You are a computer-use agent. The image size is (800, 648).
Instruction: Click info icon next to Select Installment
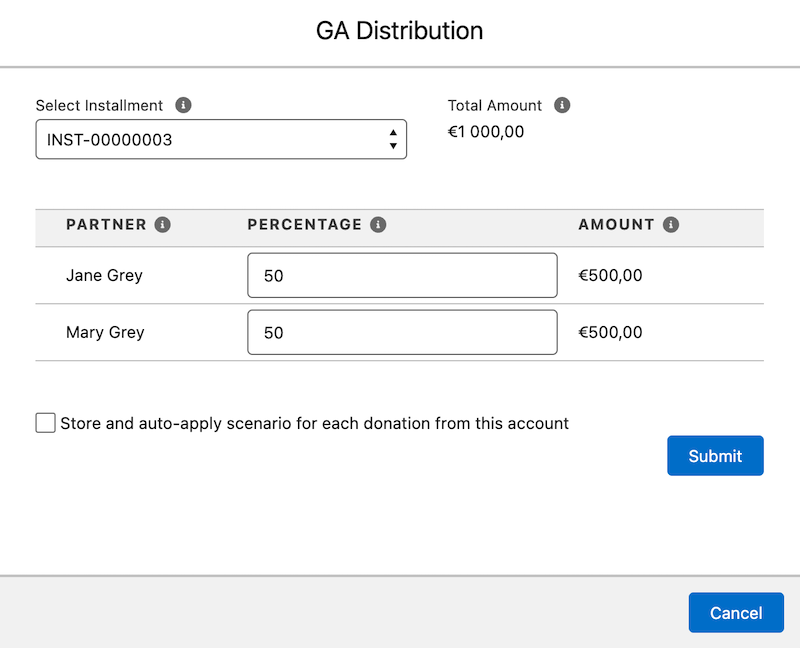[x=183, y=105]
